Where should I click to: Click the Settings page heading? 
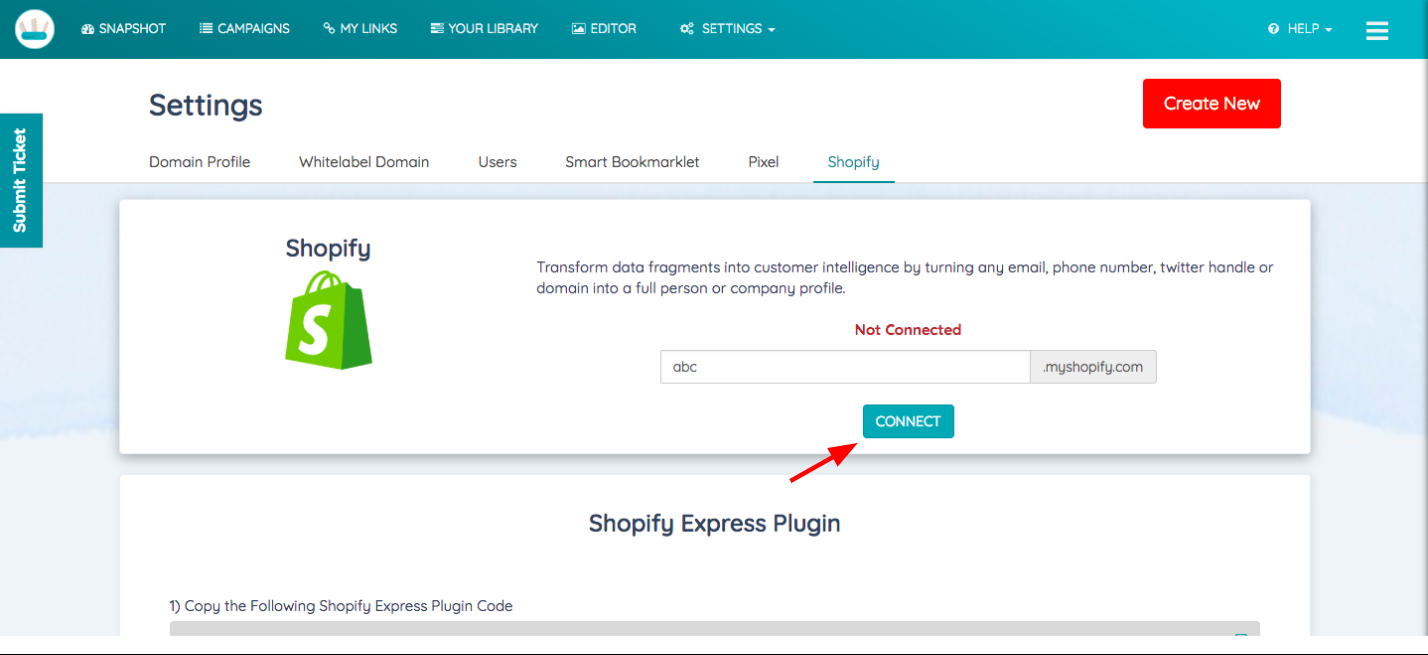point(206,105)
